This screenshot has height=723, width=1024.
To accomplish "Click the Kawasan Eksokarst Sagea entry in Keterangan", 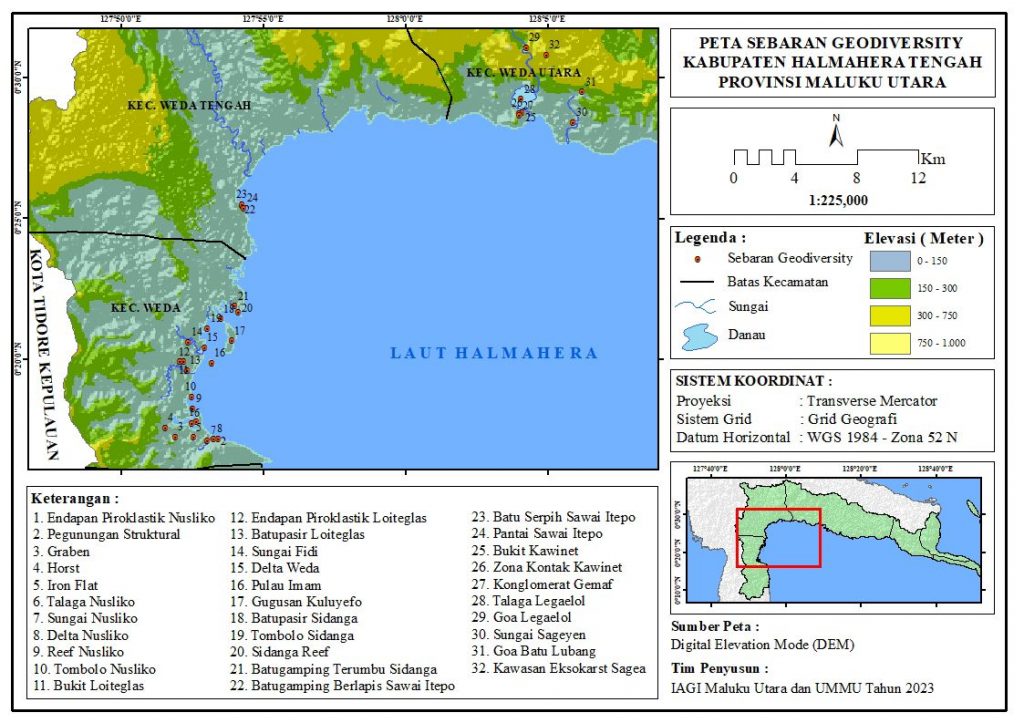I will [567, 668].
